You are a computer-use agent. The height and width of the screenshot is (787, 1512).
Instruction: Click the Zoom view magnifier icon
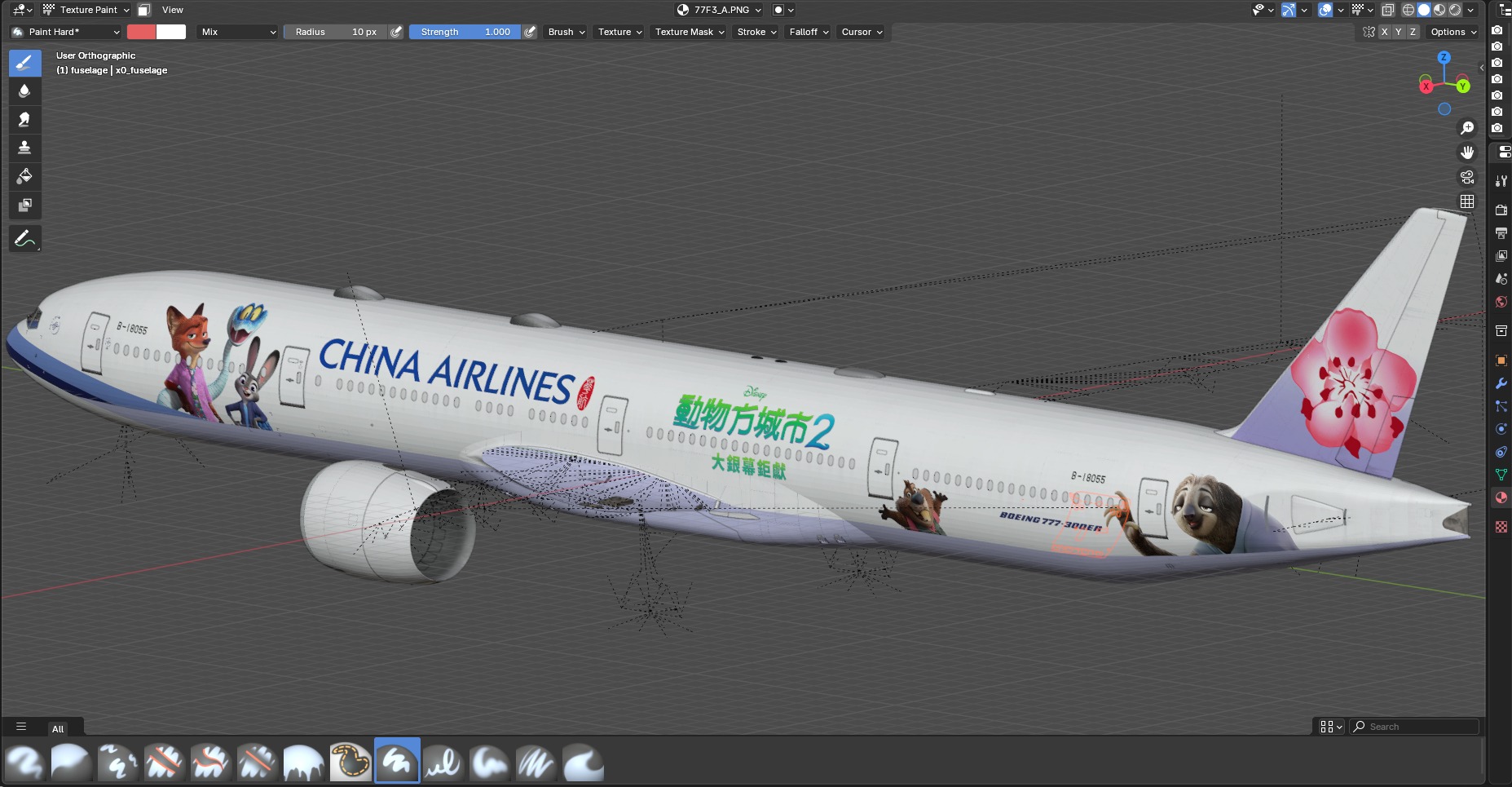(1467, 128)
